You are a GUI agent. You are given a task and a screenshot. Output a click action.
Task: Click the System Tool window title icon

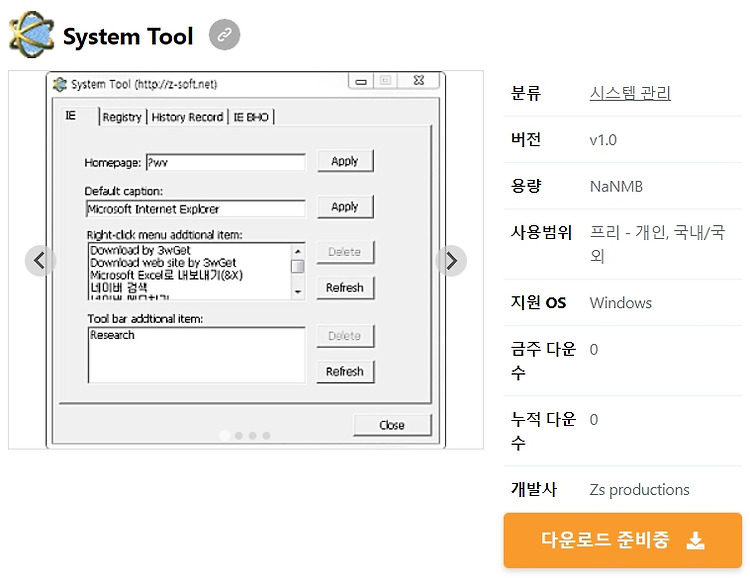[x=60, y=84]
